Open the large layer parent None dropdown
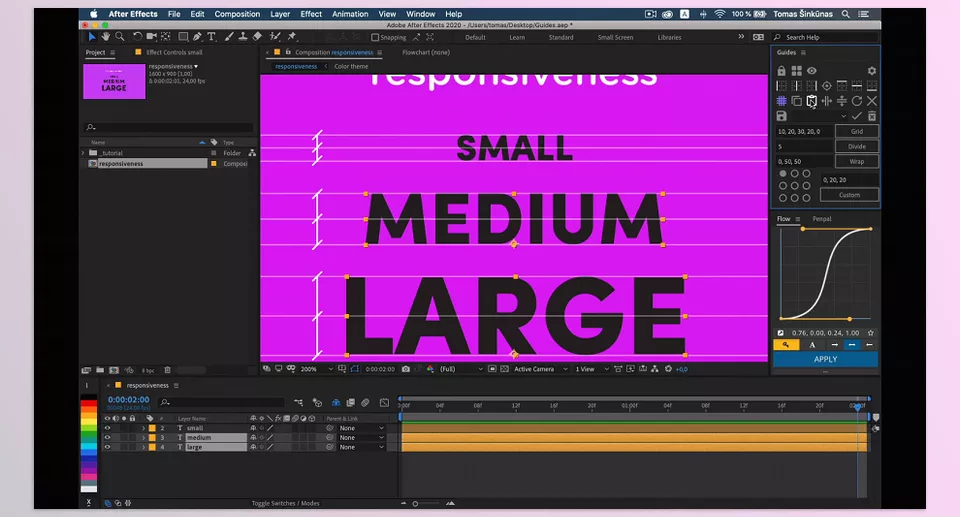This screenshot has height=517, width=960. [x=362, y=447]
